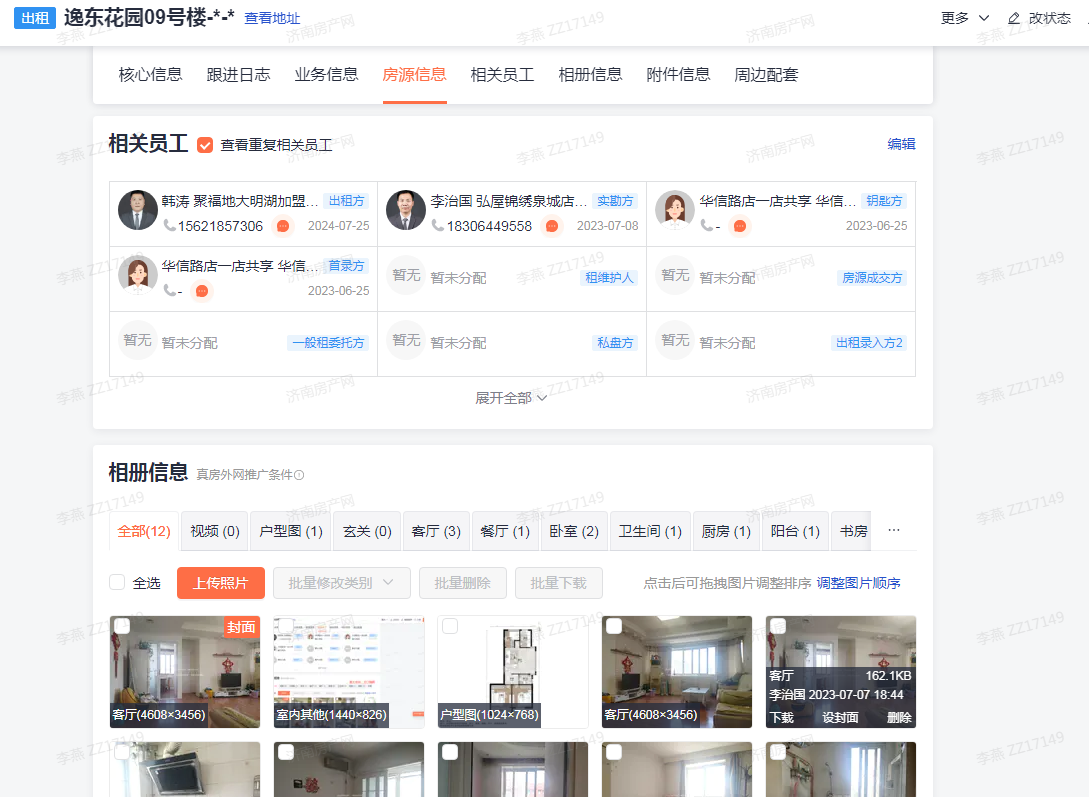1089x797 pixels.
Task: Click the pencil icon beside 改状态
Action: point(1014,18)
